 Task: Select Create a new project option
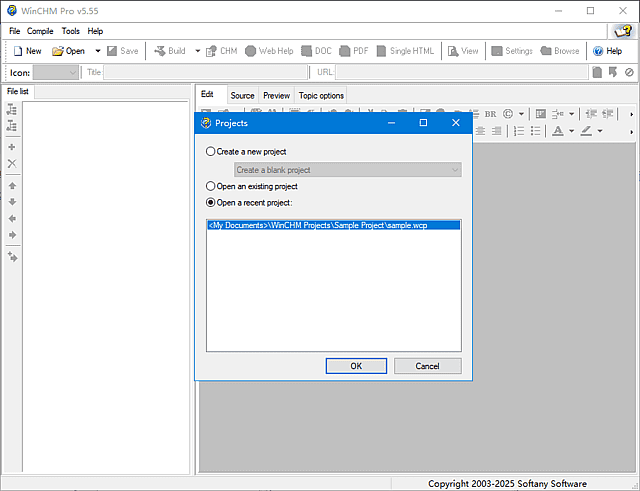tap(210, 151)
